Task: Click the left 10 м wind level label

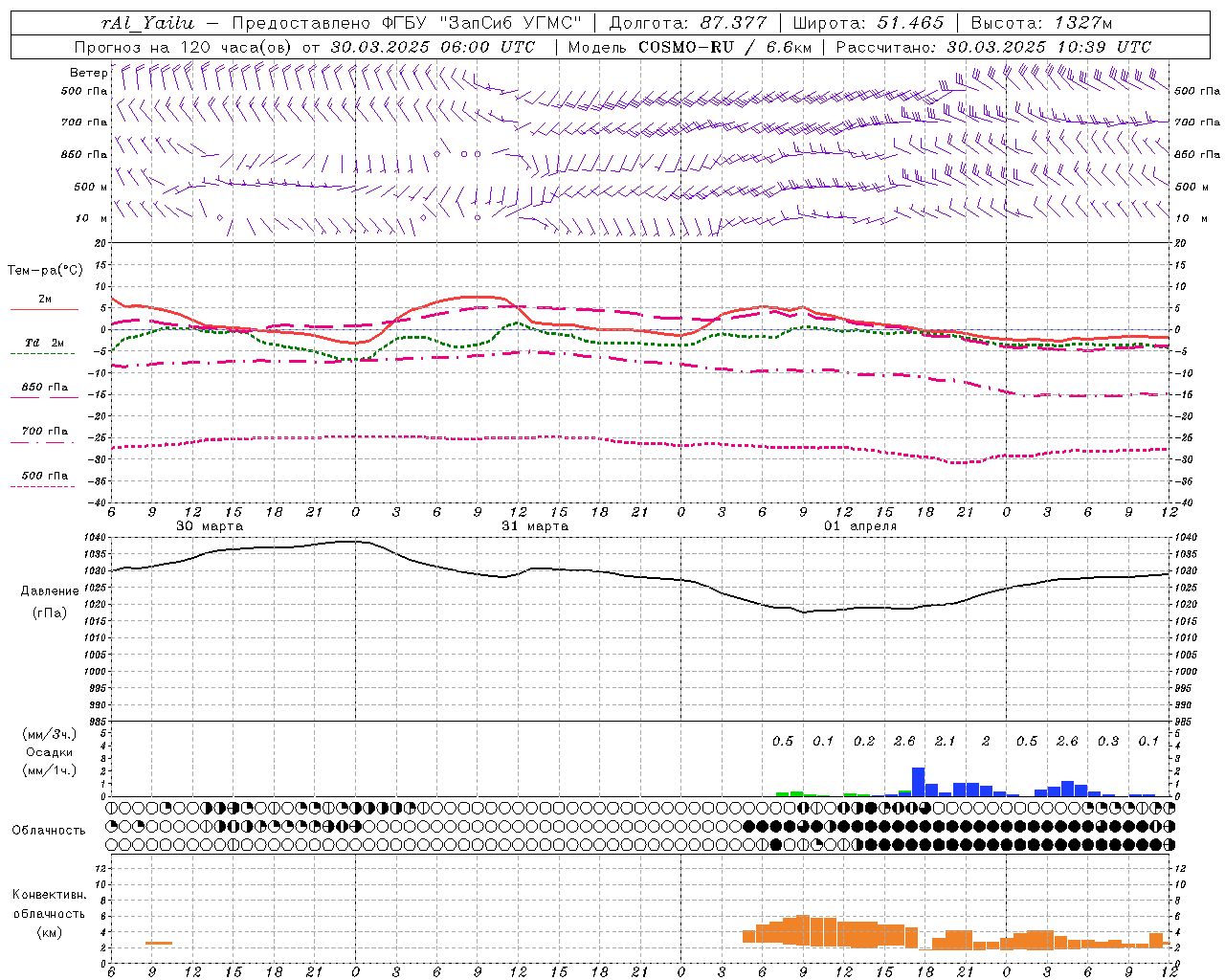Action: pyautogui.click(x=91, y=218)
